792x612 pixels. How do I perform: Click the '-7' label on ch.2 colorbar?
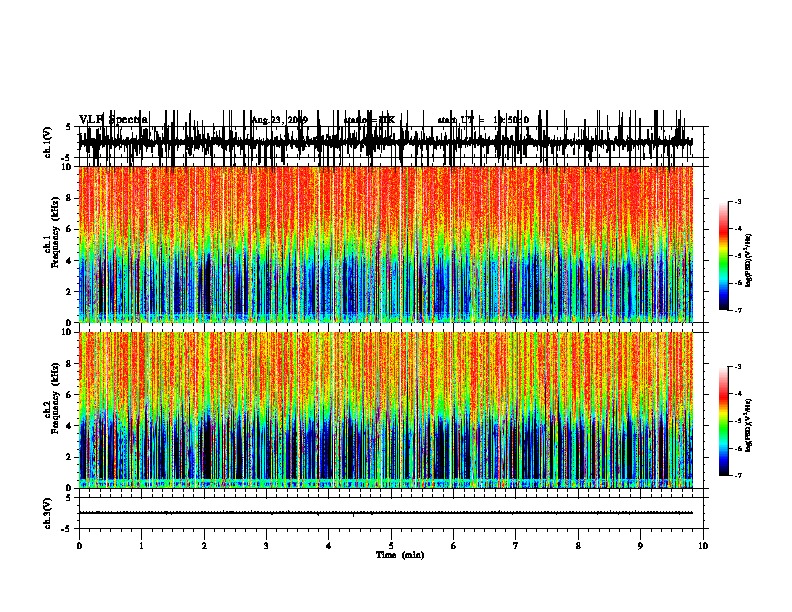(x=737, y=475)
